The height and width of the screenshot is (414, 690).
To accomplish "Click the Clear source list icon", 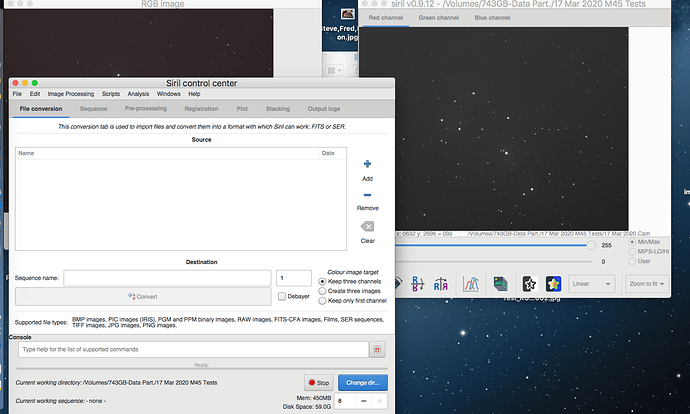I will pos(367,227).
